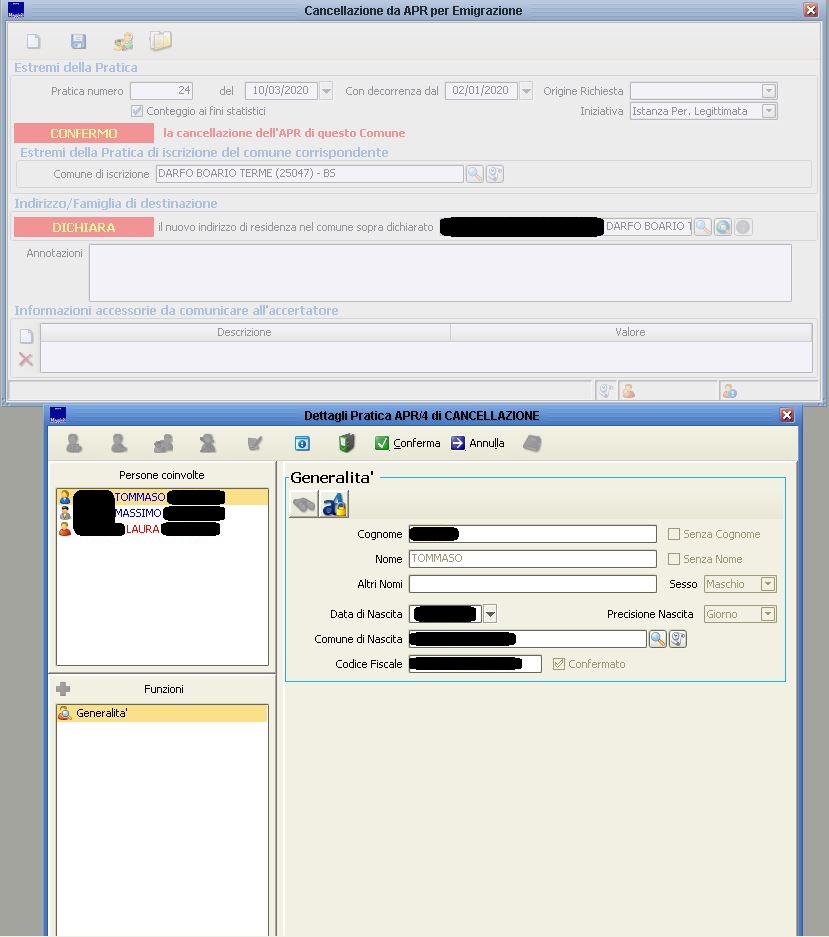
Task: Toggle Conteggio ai fini statistici checkbox
Action: click(137, 111)
